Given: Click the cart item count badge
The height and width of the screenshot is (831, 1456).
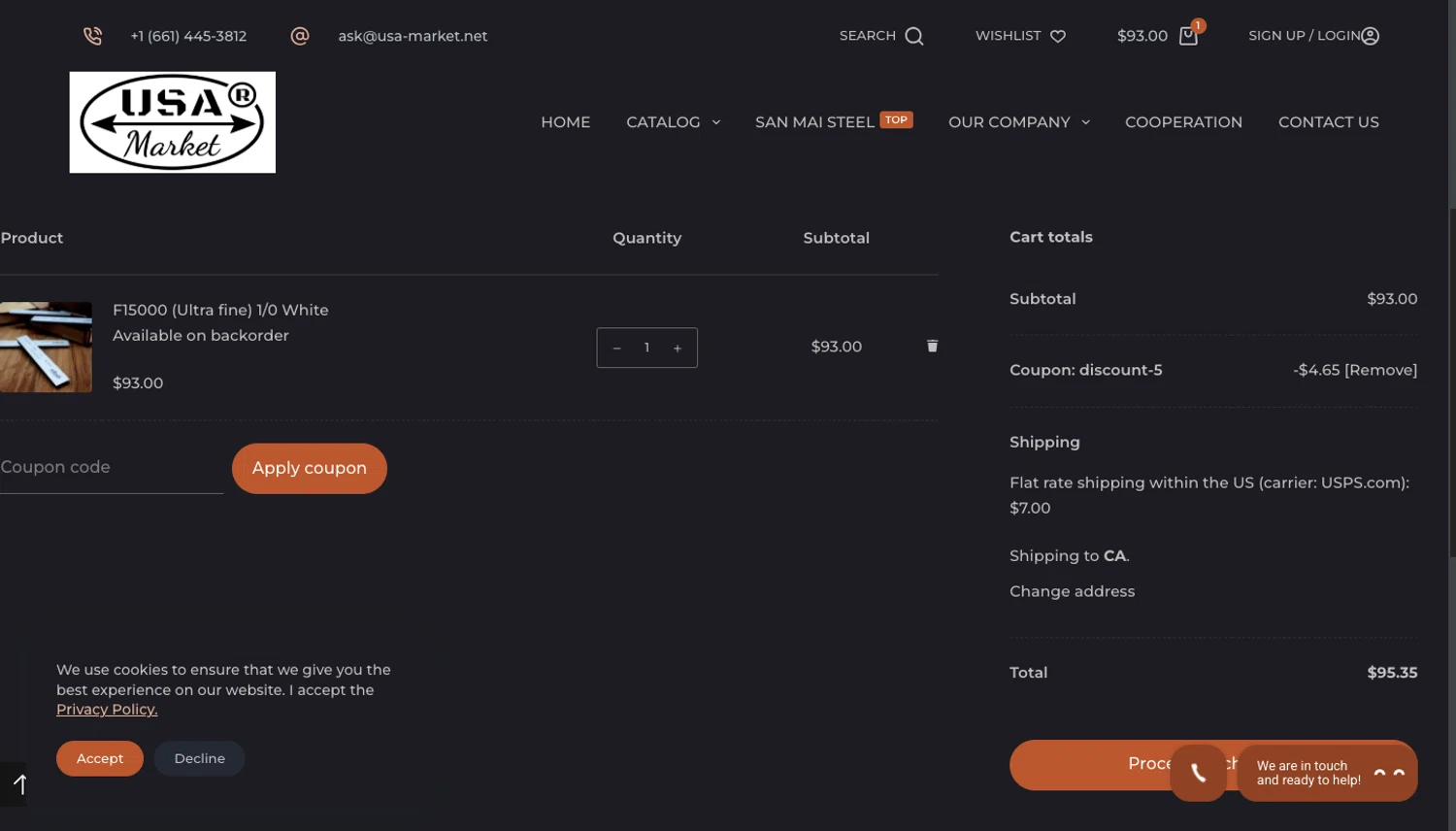Looking at the screenshot, I should 1199,25.
